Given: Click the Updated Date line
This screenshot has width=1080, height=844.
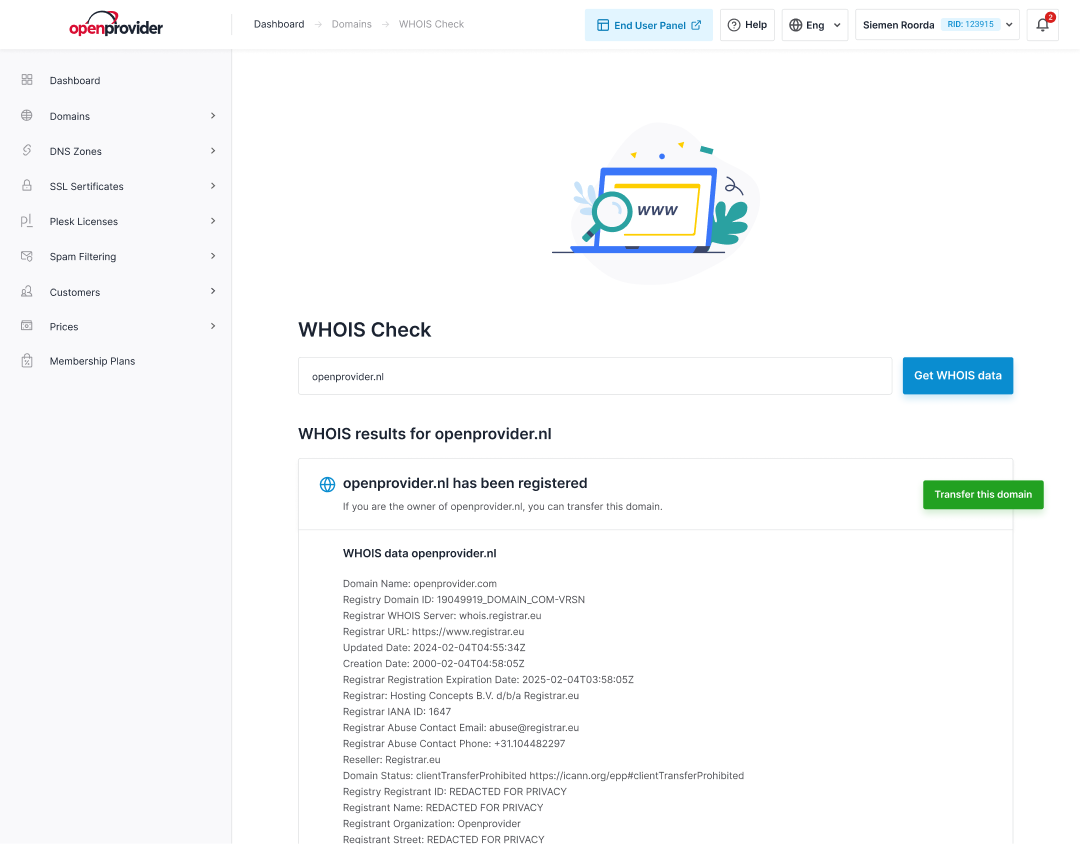Looking at the screenshot, I should [x=434, y=648].
